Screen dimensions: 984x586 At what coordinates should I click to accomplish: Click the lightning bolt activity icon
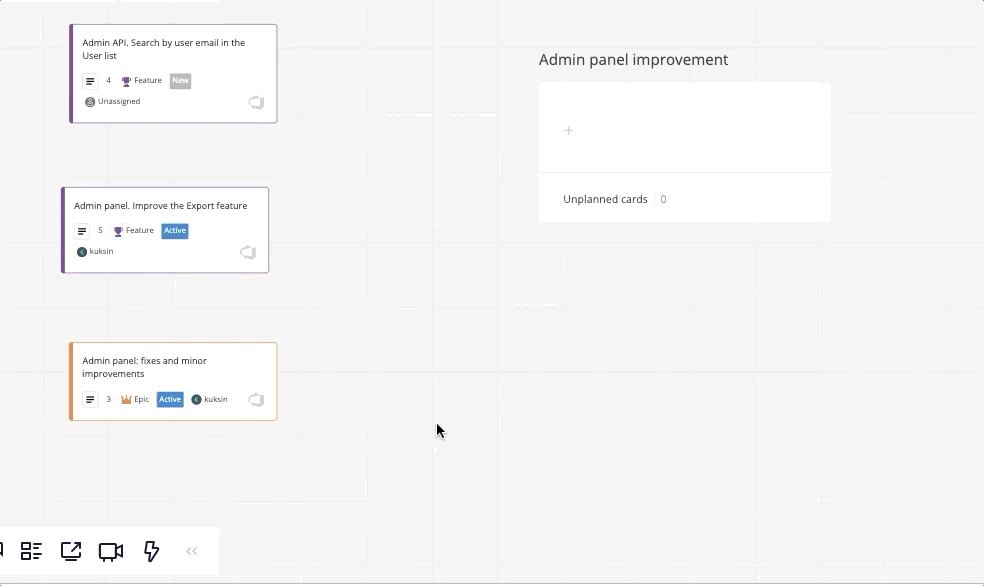(152, 551)
